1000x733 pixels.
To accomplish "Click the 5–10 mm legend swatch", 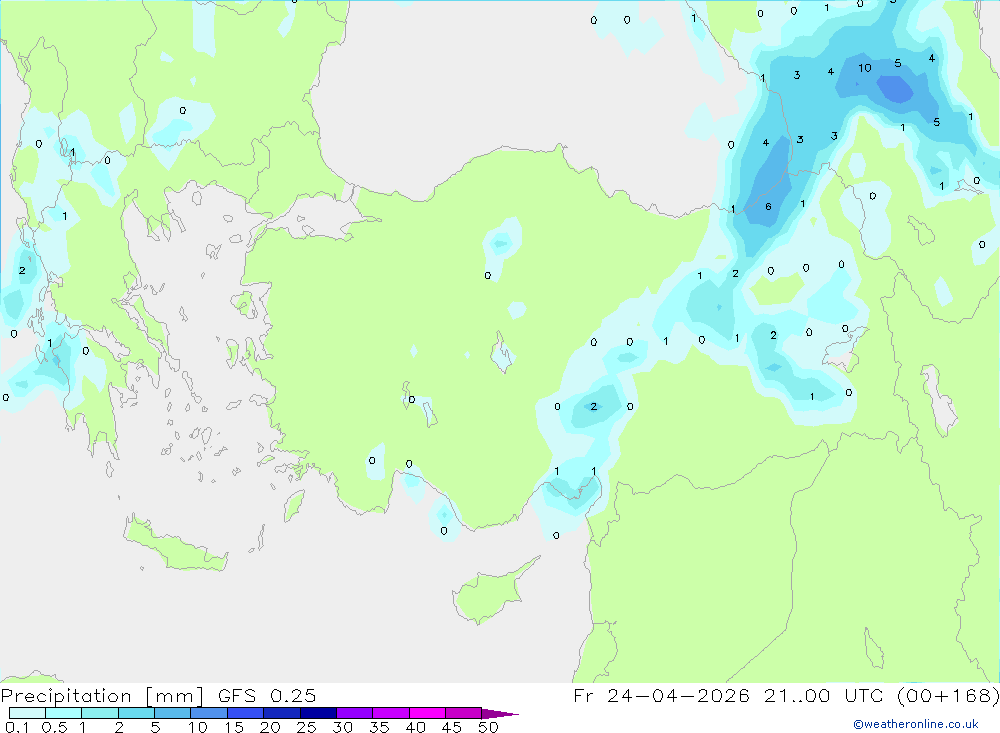I will coord(173,713).
